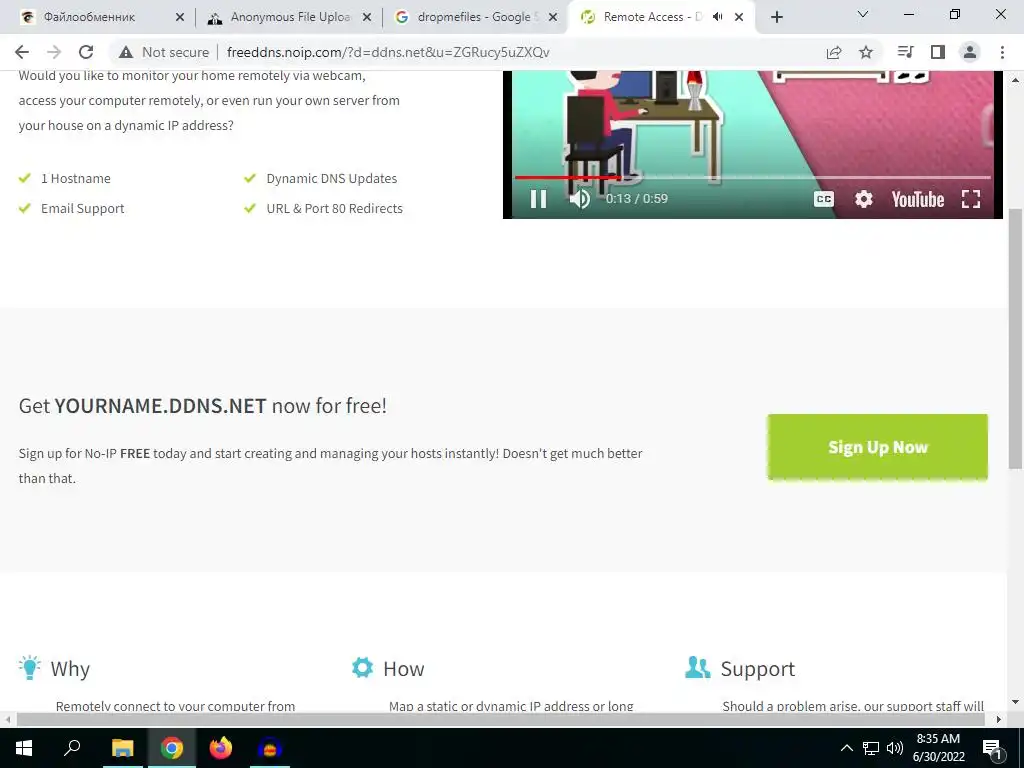Enter full screen video mode
The image size is (1024, 768).
[x=971, y=199]
